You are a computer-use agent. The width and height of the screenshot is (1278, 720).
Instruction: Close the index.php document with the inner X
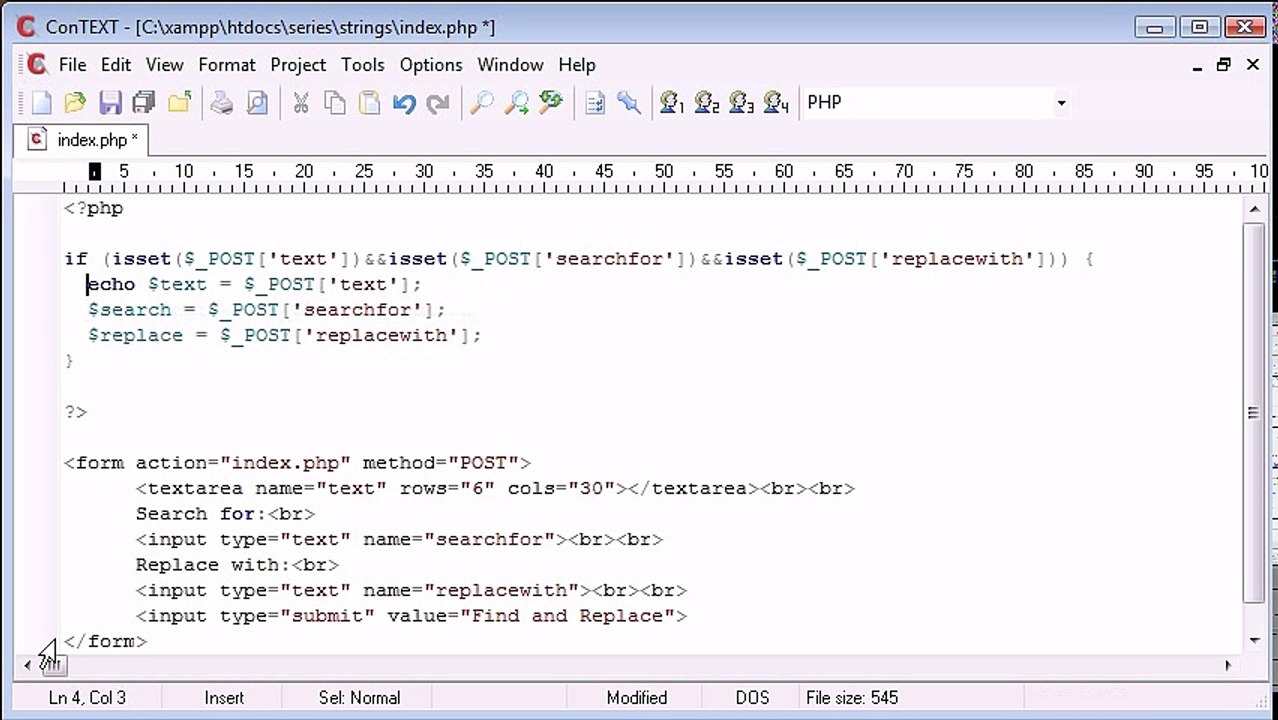tap(1252, 65)
